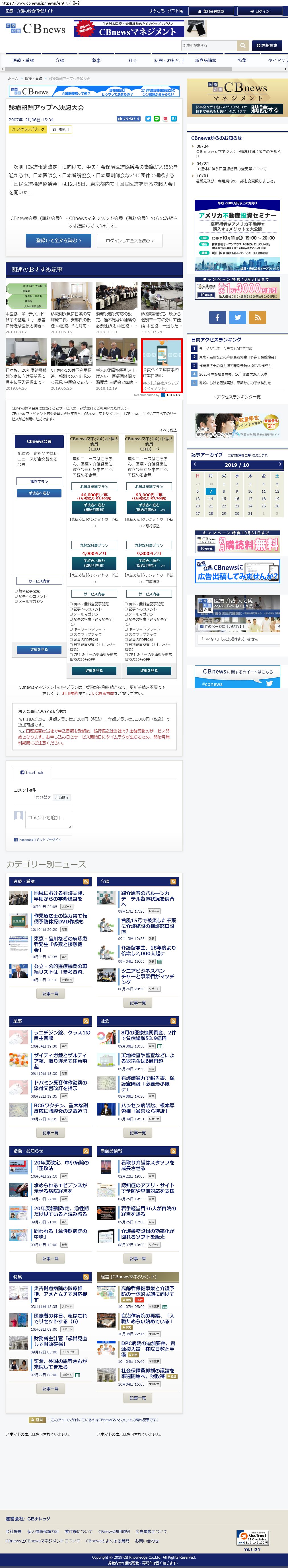This screenshot has height=1568, width=288.
Task: Open the 20年度改定、中小病院の「正攻法」 article
Action: (61, 1165)
